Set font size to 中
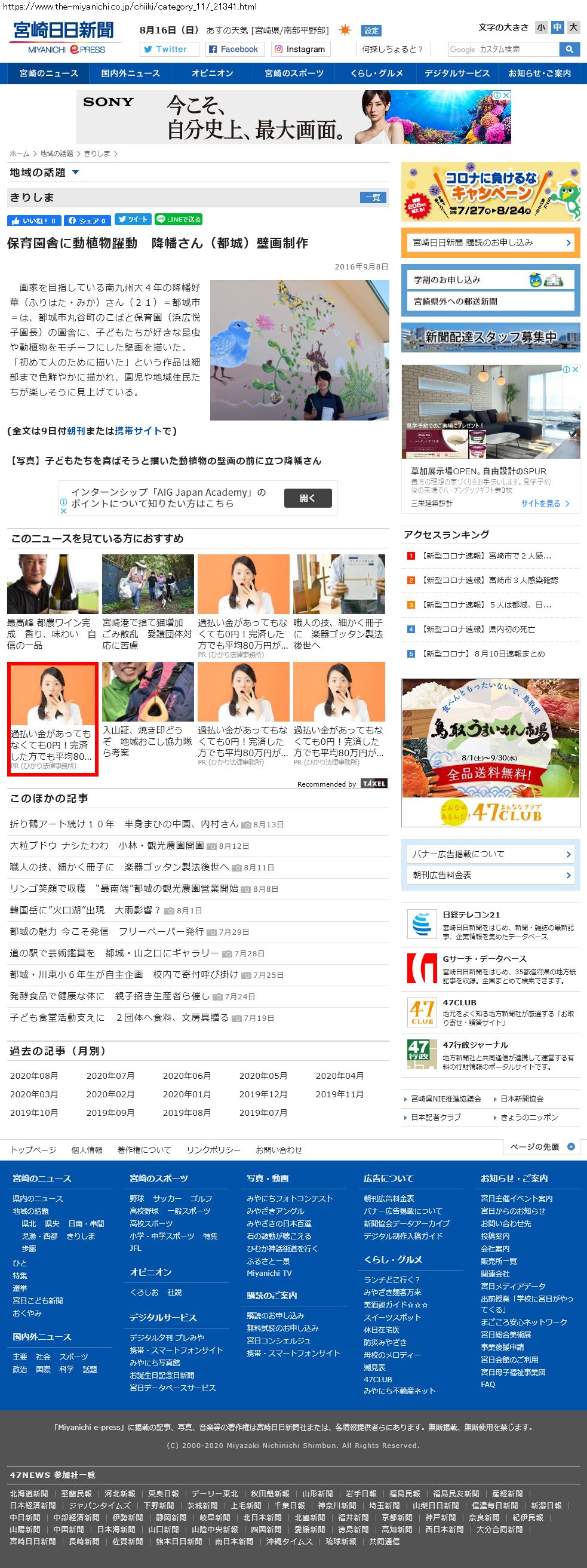Screen dimensions: 587x1568 point(557,27)
